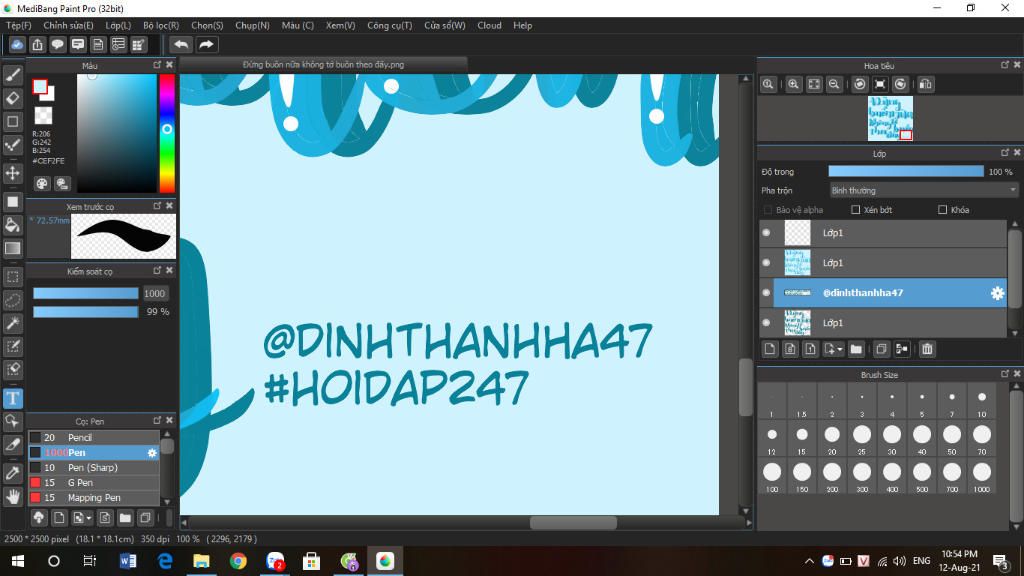Expand the add brush dropdown arrow
Viewport: 1024px width, 576px height.
click(89, 519)
